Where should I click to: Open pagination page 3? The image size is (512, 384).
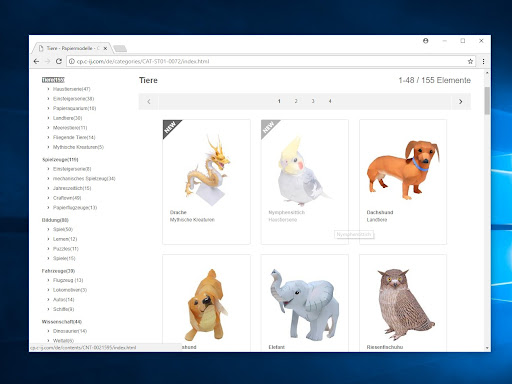[x=313, y=101]
